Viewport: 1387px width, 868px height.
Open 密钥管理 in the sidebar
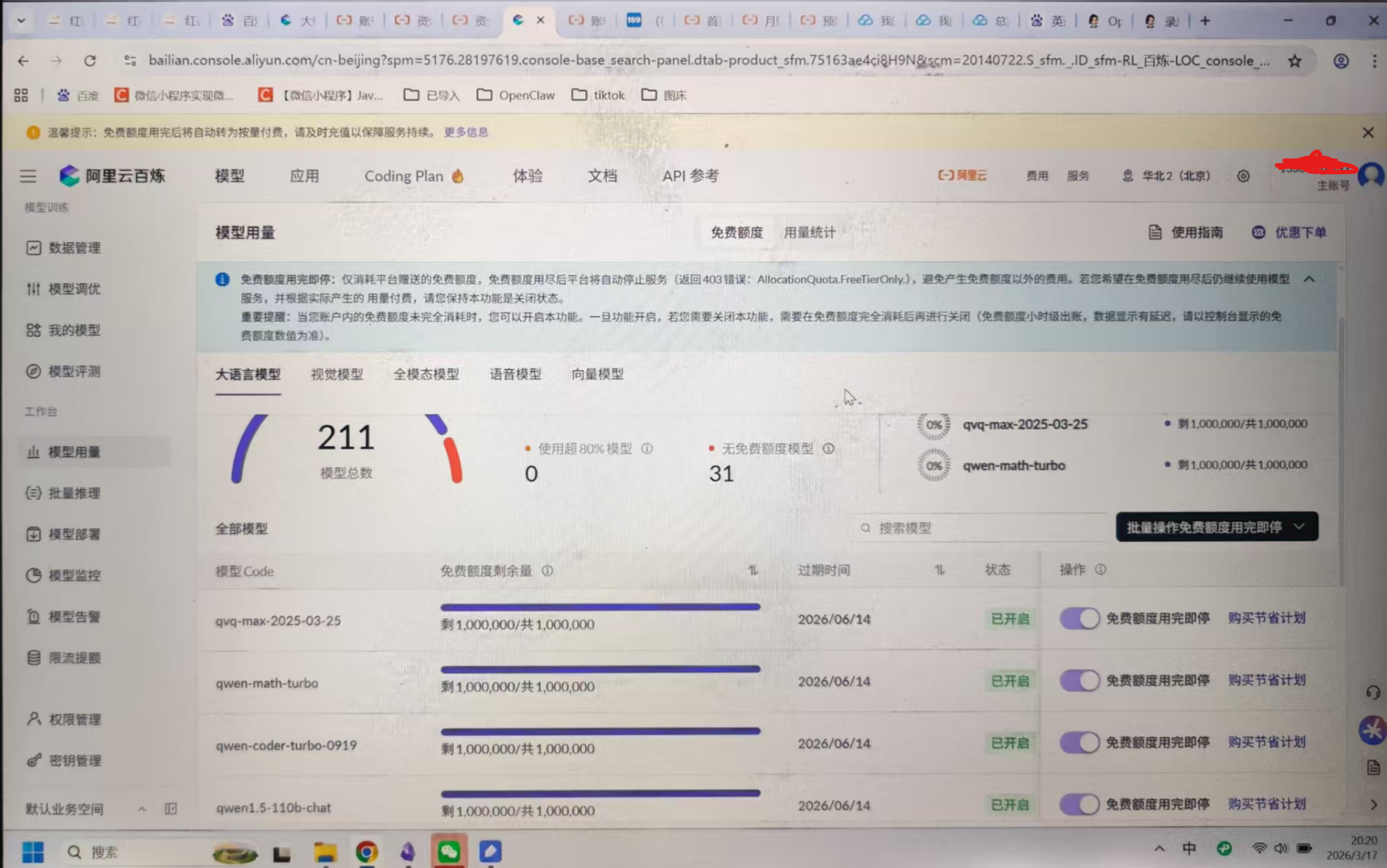tap(63, 760)
